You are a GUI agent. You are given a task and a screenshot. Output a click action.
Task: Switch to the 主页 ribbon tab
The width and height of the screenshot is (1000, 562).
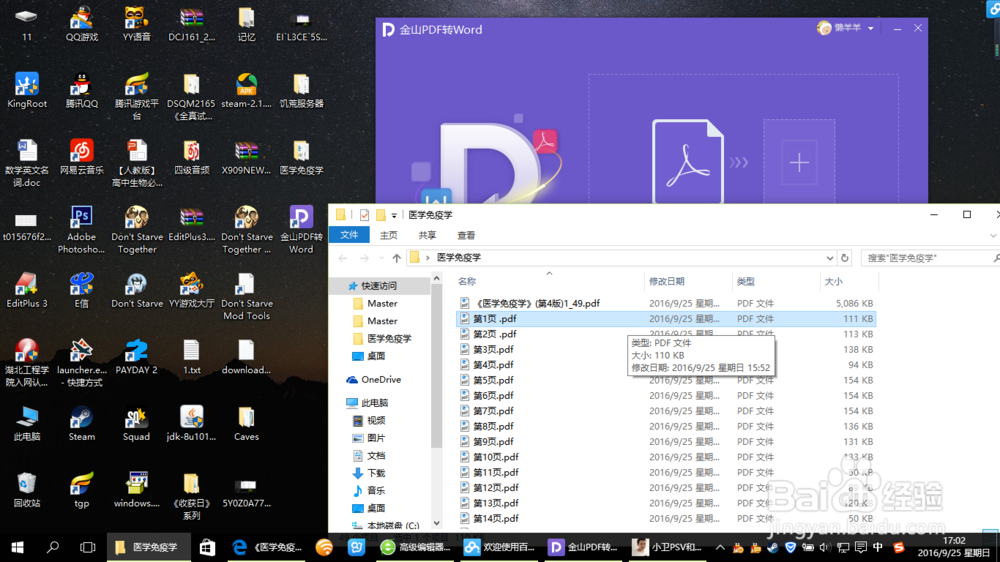(x=388, y=235)
